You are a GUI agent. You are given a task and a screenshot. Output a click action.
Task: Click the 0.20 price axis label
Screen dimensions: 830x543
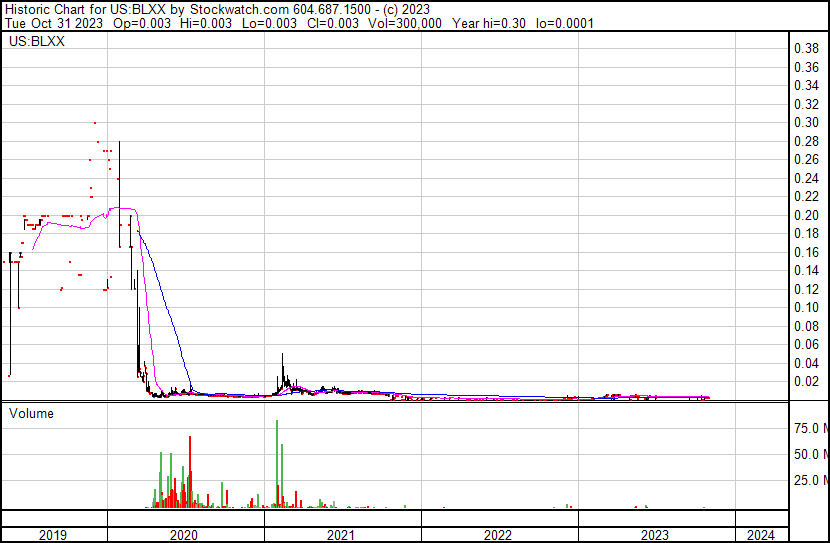coord(806,215)
